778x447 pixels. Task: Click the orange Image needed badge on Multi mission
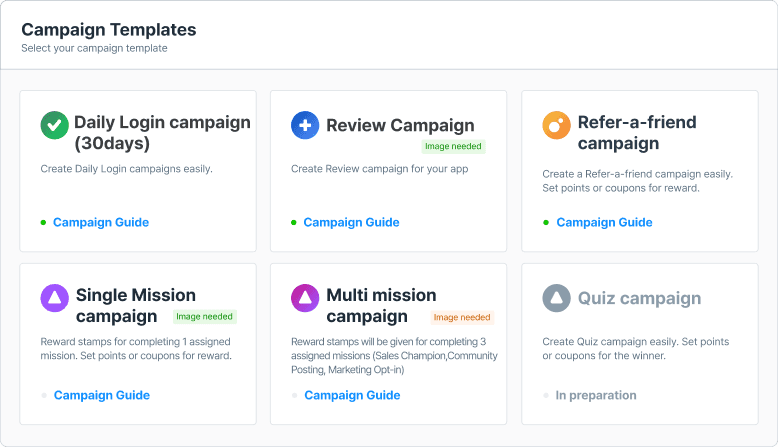(462, 318)
